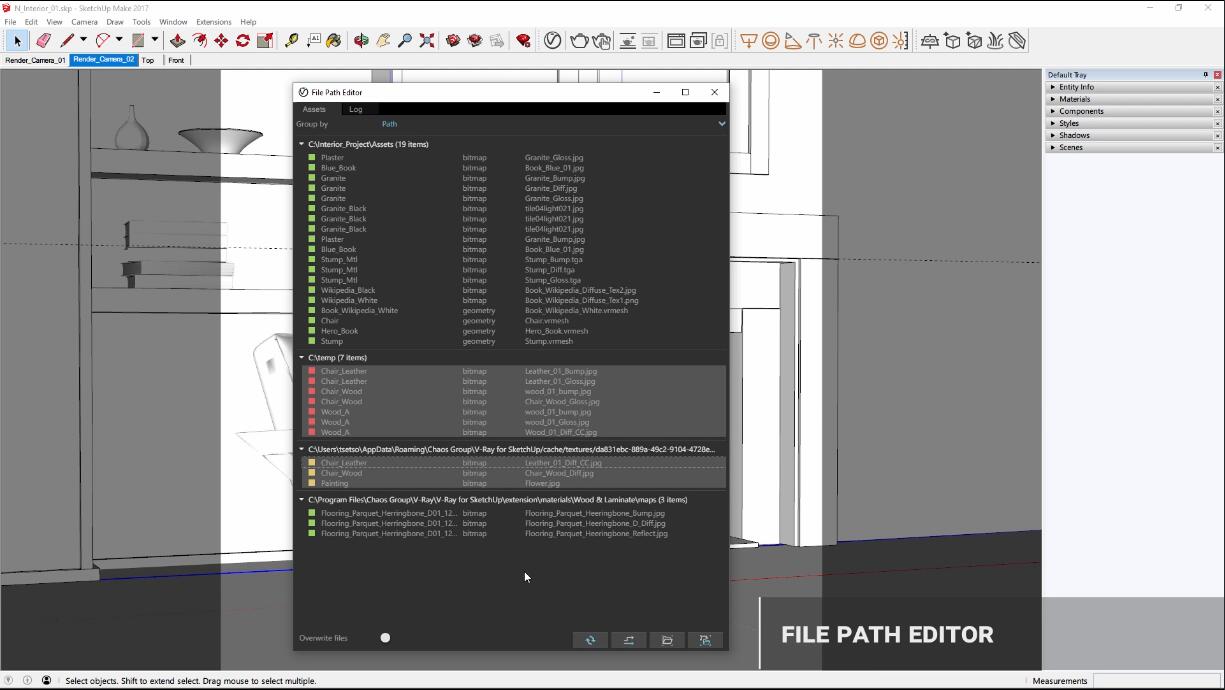Add a V-Ray Sphere Light

(771, 41)
